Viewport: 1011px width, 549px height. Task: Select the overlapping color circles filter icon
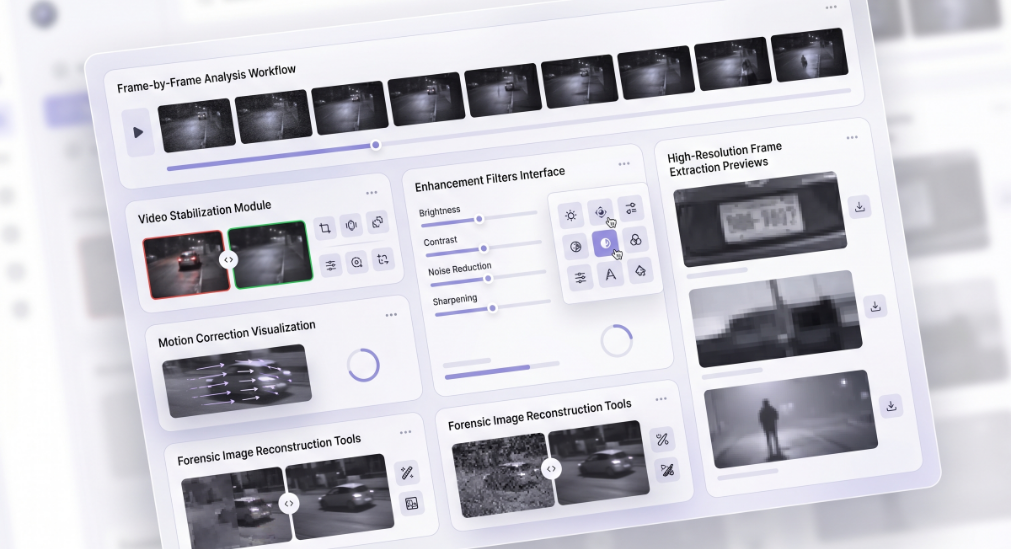(635, 240)
